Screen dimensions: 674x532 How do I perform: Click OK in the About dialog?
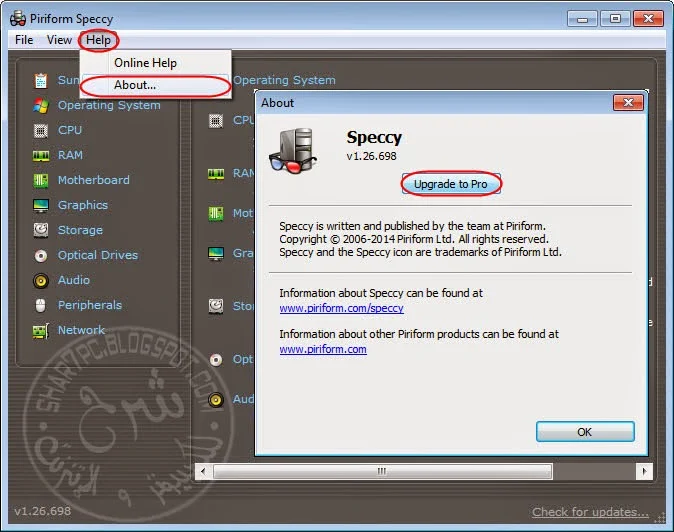585,432
